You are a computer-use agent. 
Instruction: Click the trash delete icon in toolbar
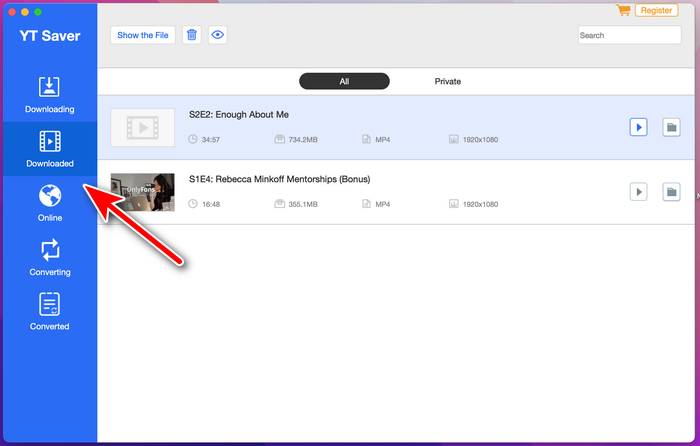(192, 35)
